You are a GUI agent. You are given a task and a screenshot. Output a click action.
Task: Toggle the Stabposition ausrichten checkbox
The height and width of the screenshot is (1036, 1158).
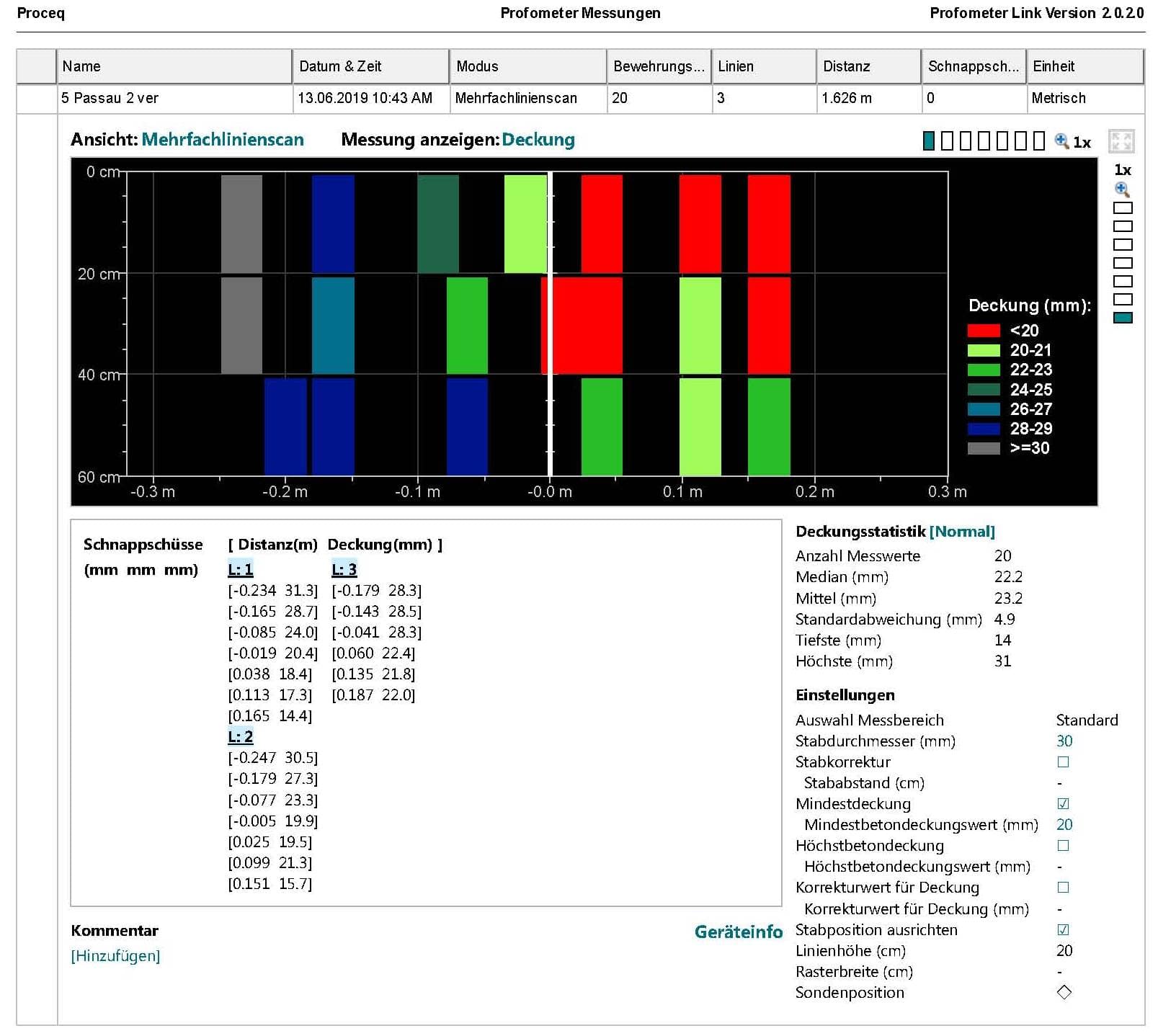coord(1063,929)
